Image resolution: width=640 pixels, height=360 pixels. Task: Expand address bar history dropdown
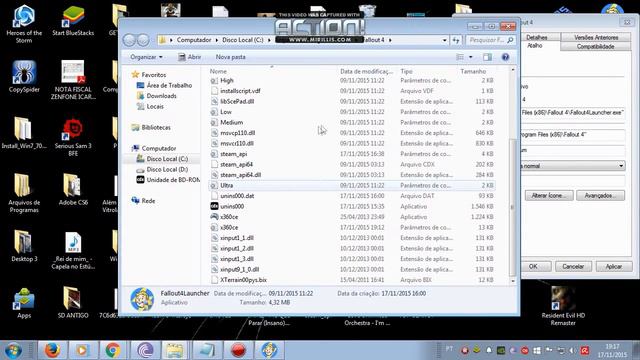click(x=444, y=40)
